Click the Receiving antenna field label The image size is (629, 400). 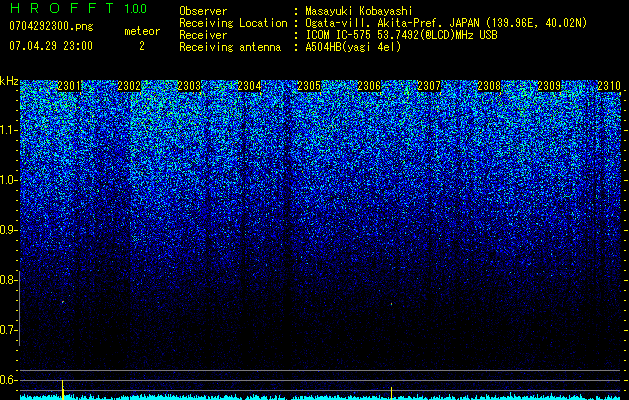coord(230,47)
